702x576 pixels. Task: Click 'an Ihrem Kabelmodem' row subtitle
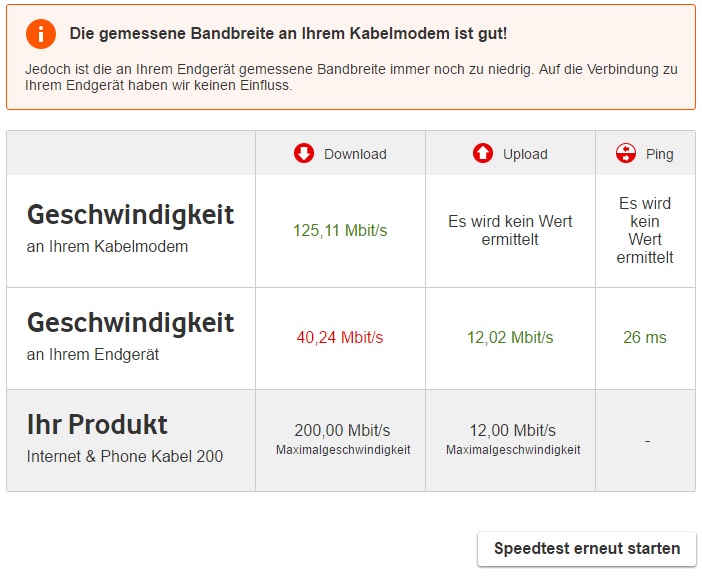click(x=107, y=247)
